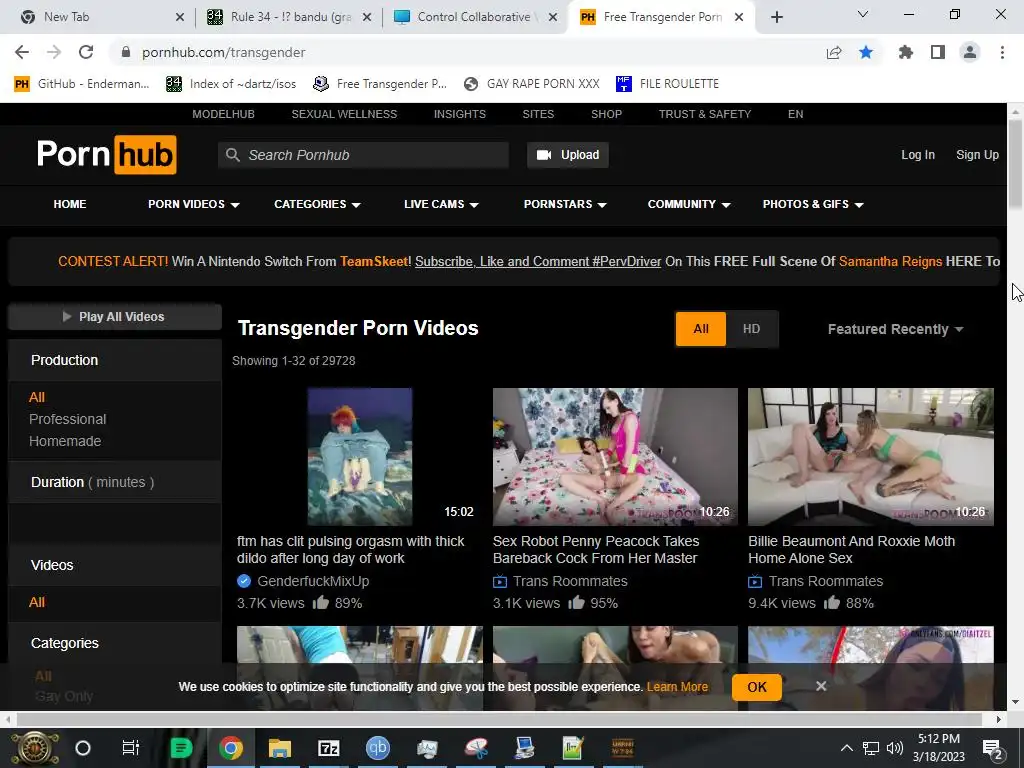Click the verified check badge beside GenderfuckMixUp
The width and height of the screenshot is (1024, 768).
[x=244, y=581]
